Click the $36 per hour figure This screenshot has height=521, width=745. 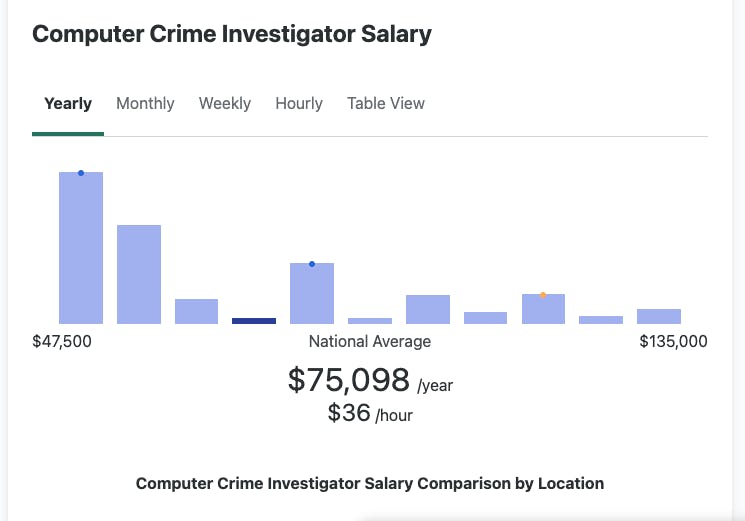point(349,413)
